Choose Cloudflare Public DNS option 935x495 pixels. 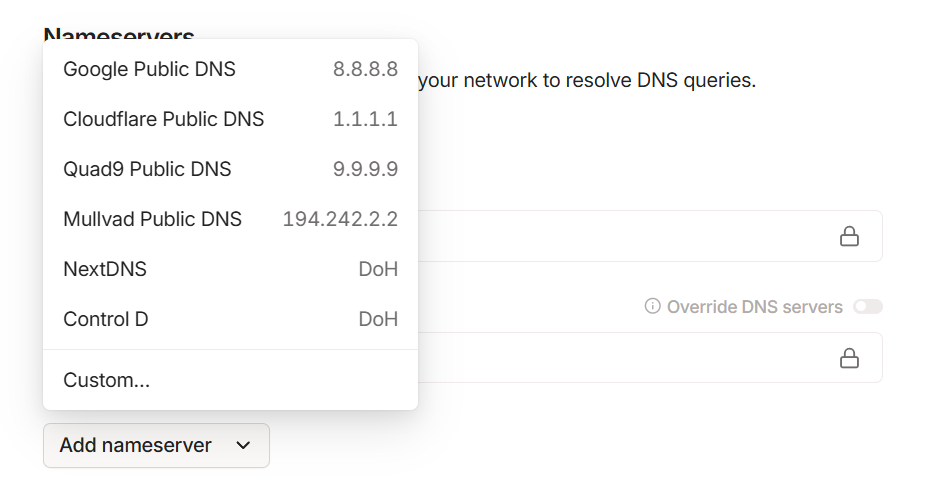pyautogui.click(x=164, y=119)
